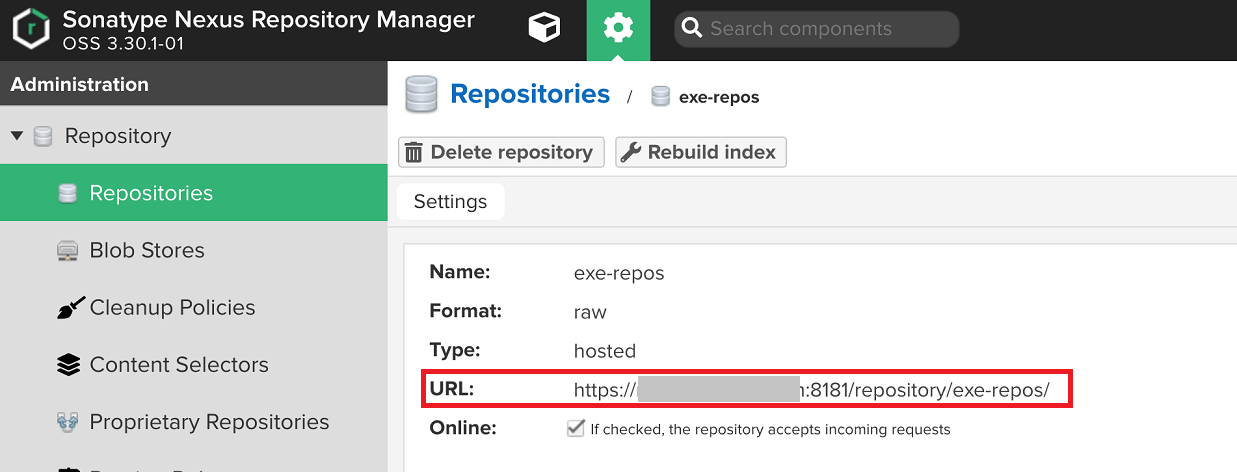The height and width of the screenshot is (472, 1237).
Task: Click the Proprietary Repositories icon
Action: 68,422
